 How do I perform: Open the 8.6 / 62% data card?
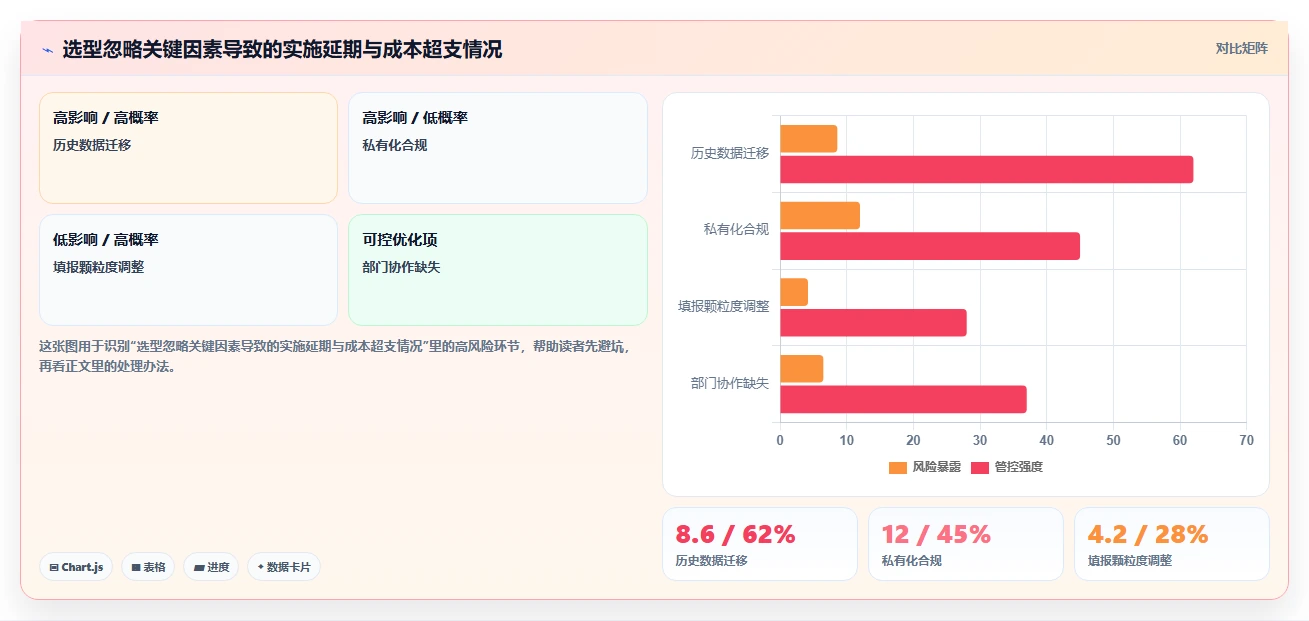pyautogui.click(x=760, y=544)
